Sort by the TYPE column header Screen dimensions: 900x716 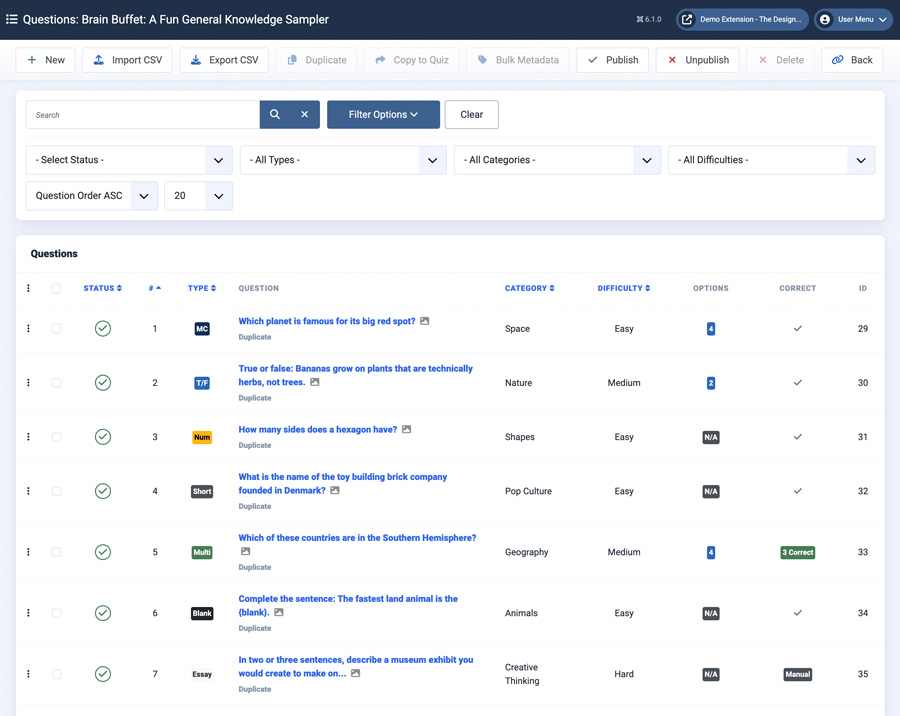click(202, 288)
